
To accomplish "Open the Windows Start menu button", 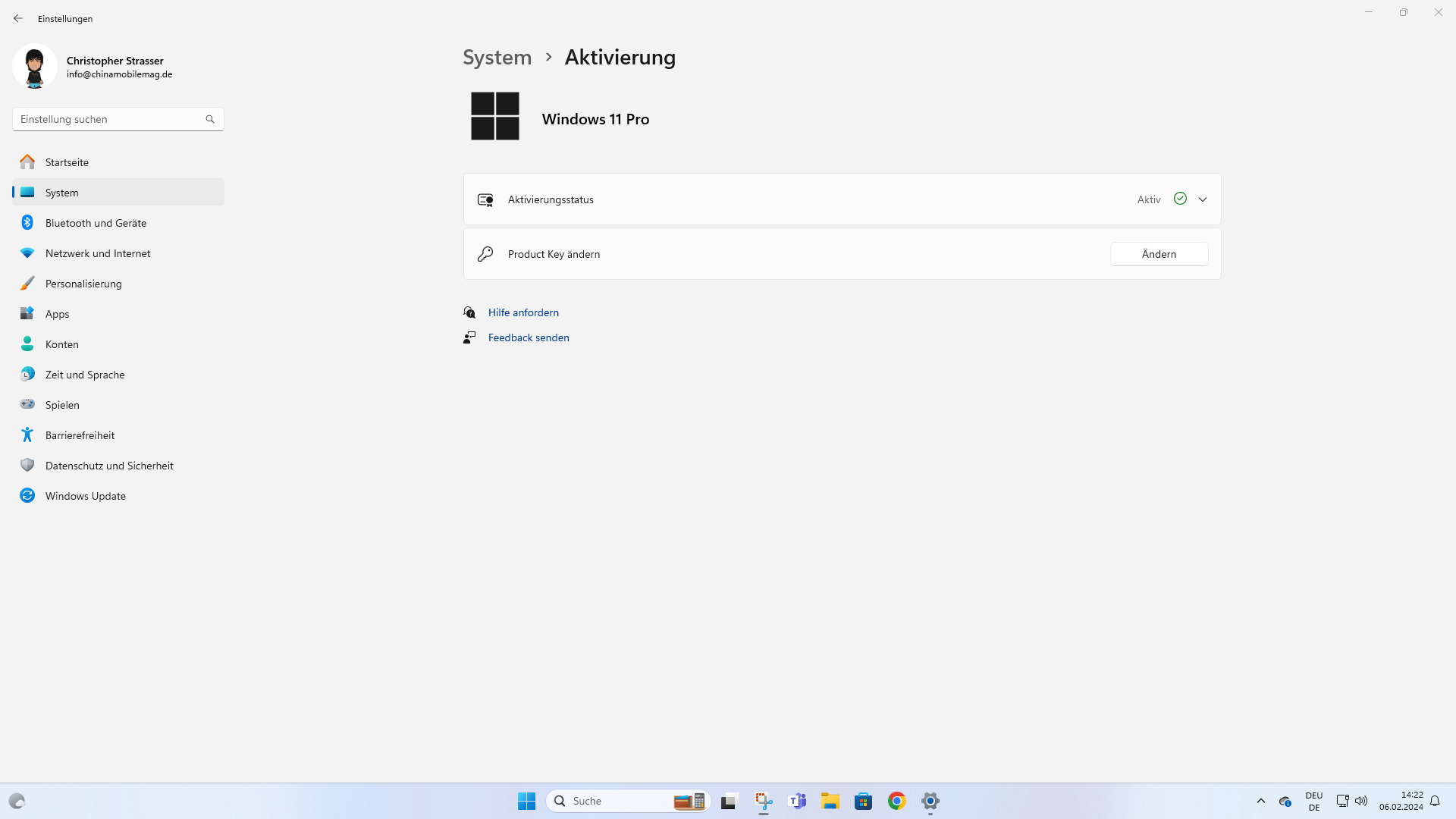I will coord(526,801).
